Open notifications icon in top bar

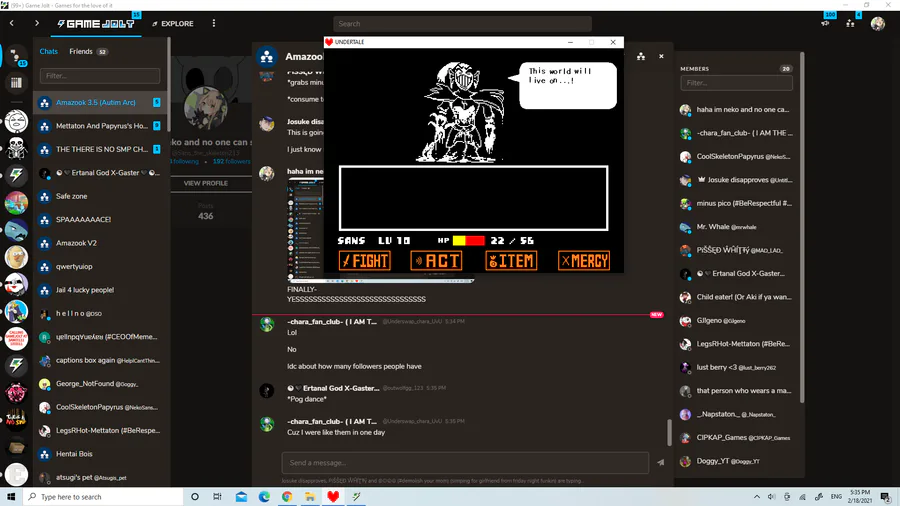coord(825,24)
